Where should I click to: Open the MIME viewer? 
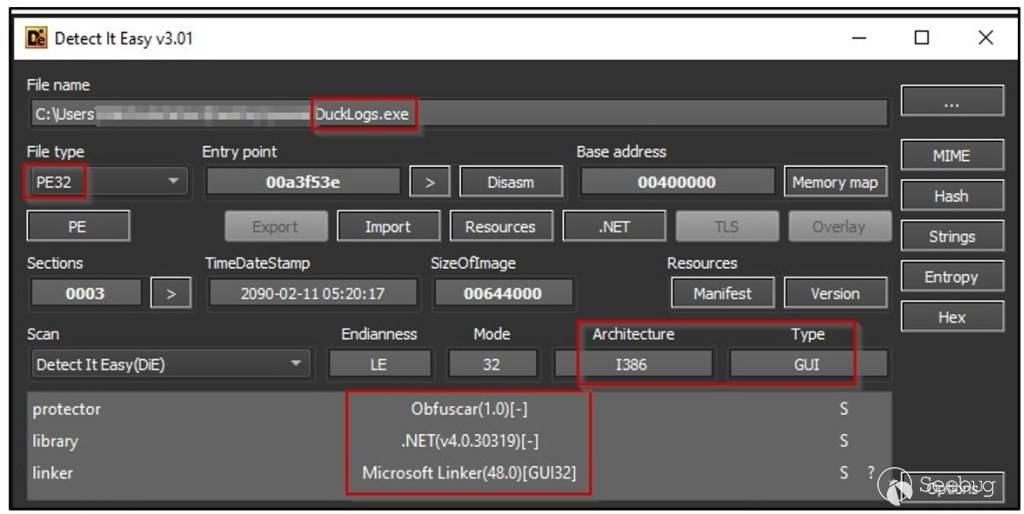pyautogui.click(x=952, y=155)
